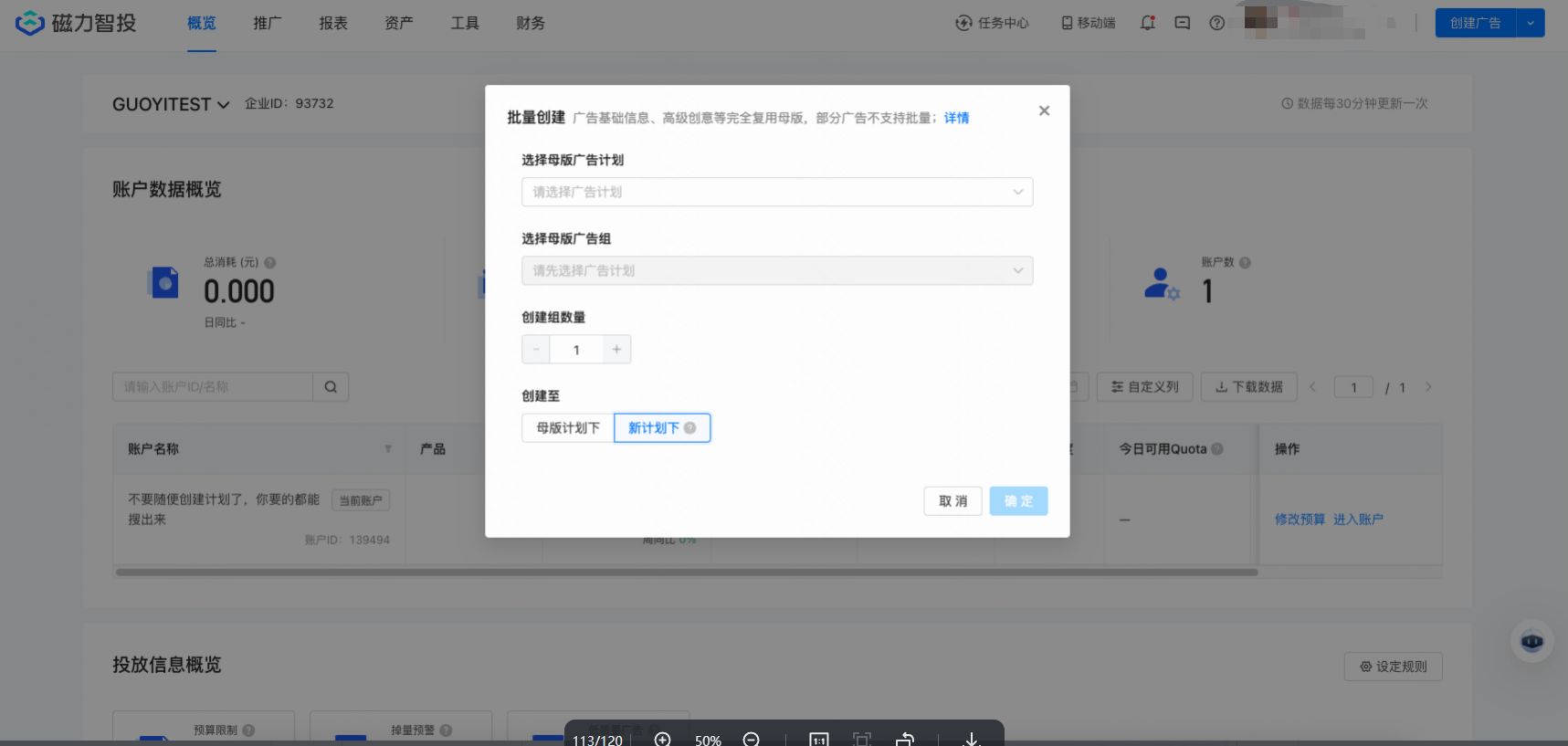Click the help icon on the 掉量预警 card
The height and width of the screenshot is (746, 1568).
tap(447, 730)
